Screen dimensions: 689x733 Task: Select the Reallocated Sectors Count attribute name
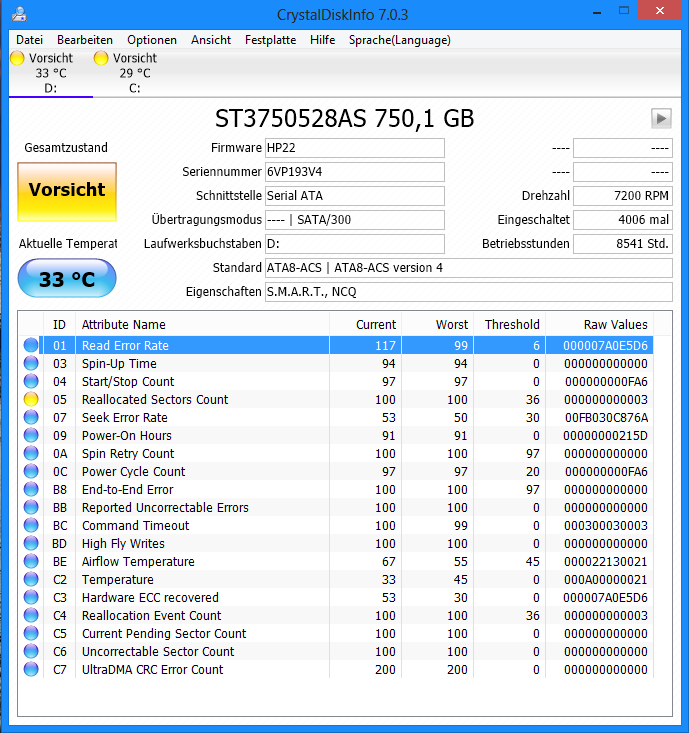click(155, 400)
